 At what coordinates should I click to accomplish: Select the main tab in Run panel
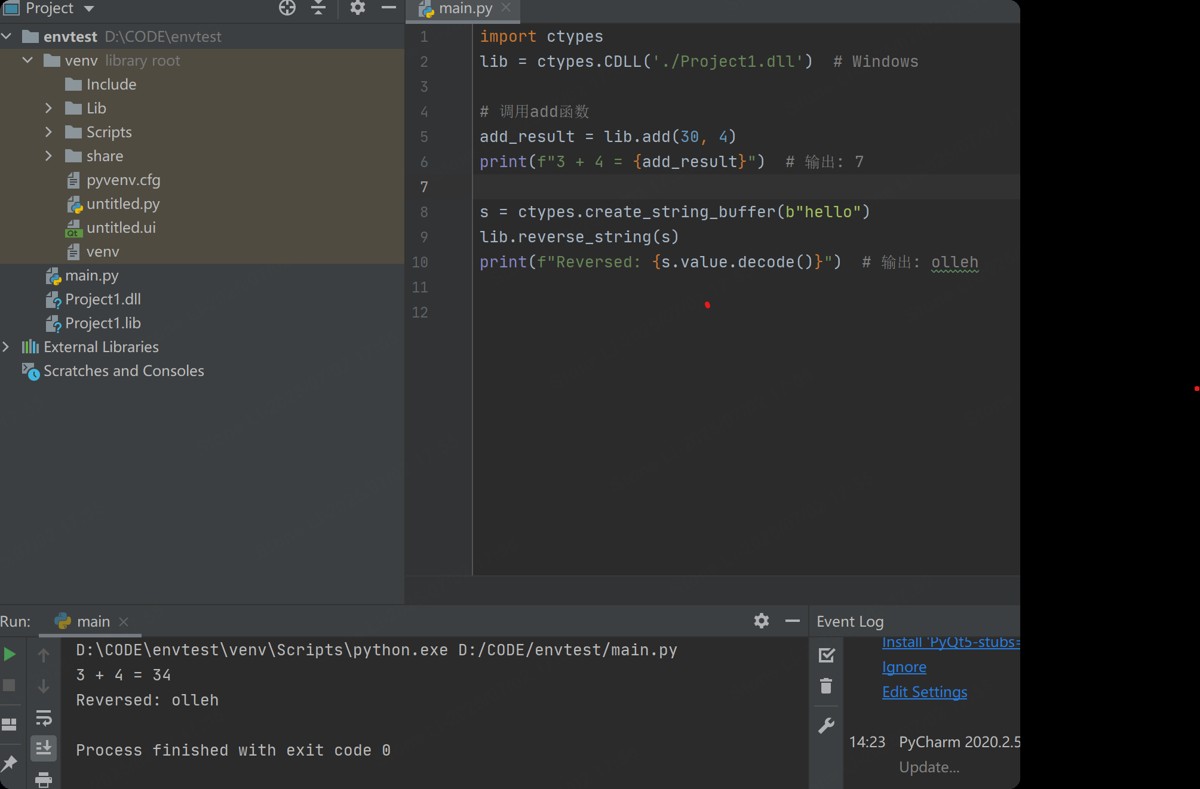click(92, 621)
